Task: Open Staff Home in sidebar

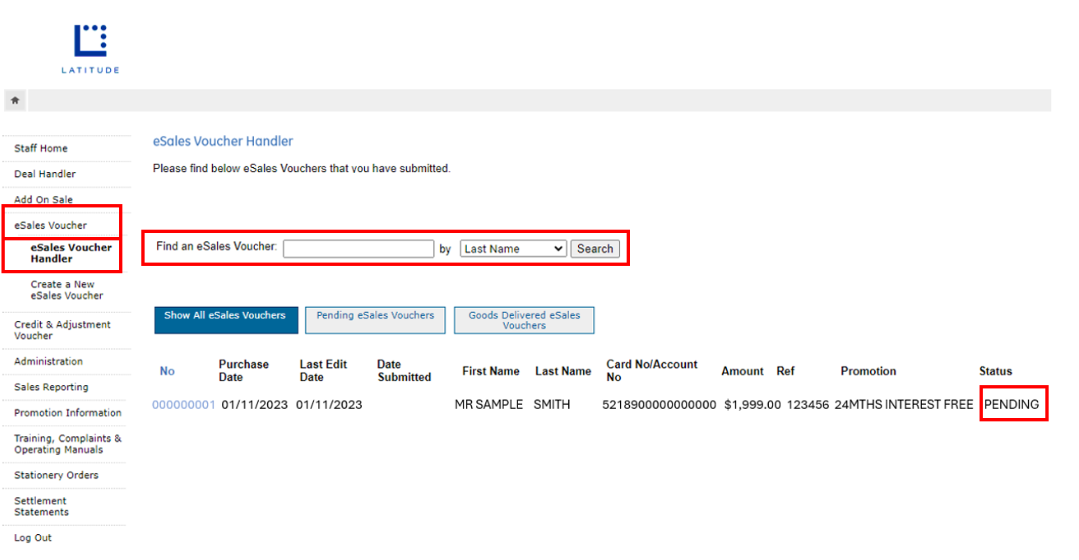Action: click(41, 148)
